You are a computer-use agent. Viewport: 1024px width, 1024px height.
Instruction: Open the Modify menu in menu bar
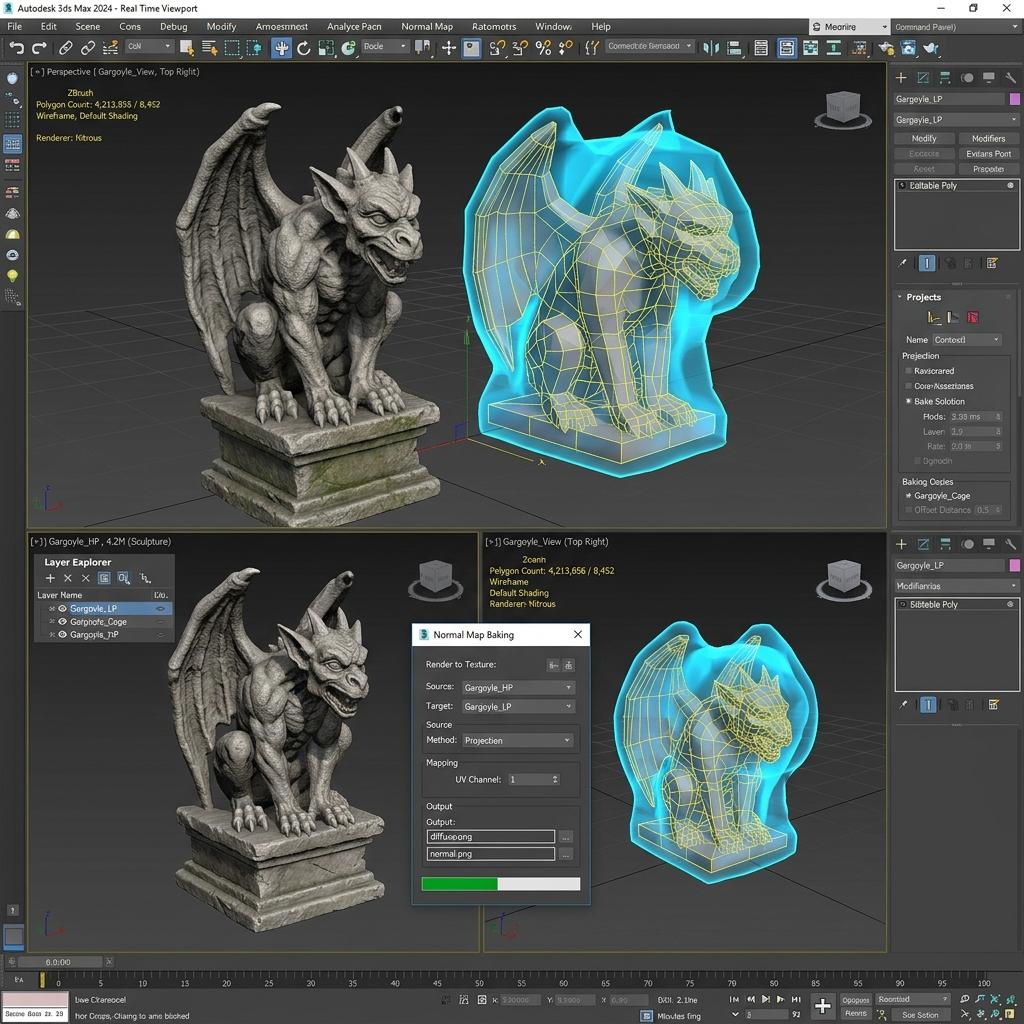(x=221, y=26)
